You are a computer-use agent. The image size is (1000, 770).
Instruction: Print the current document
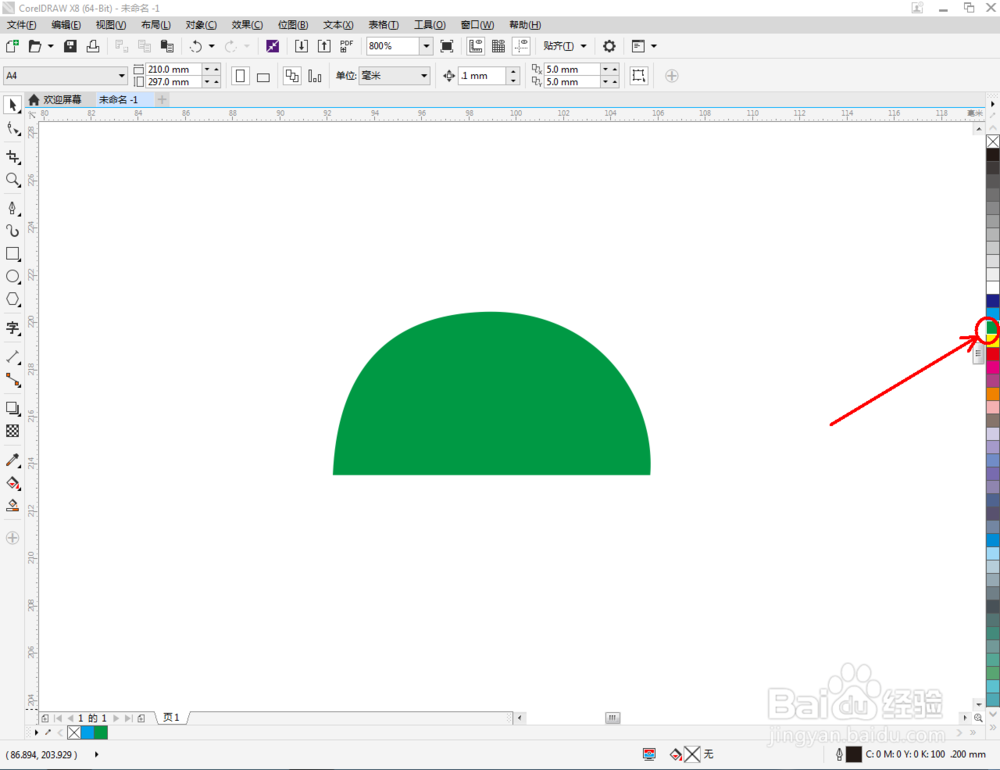pyautogui.click(x=93, y=46)
